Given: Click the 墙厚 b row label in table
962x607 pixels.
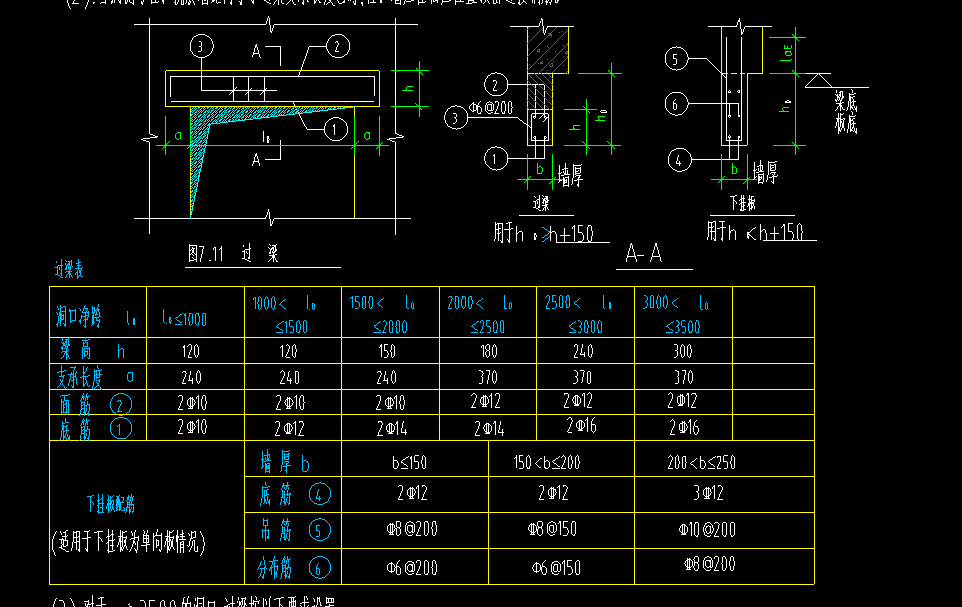Looking at the screenshot, I should click(x=285, y=462).
